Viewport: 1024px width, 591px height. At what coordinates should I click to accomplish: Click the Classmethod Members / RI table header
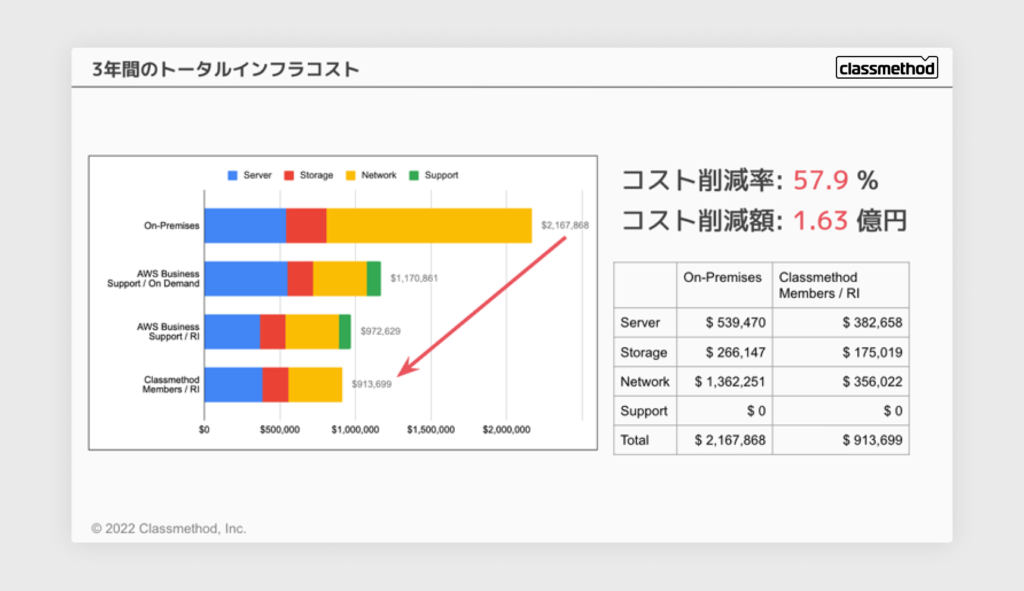[817, 285]
